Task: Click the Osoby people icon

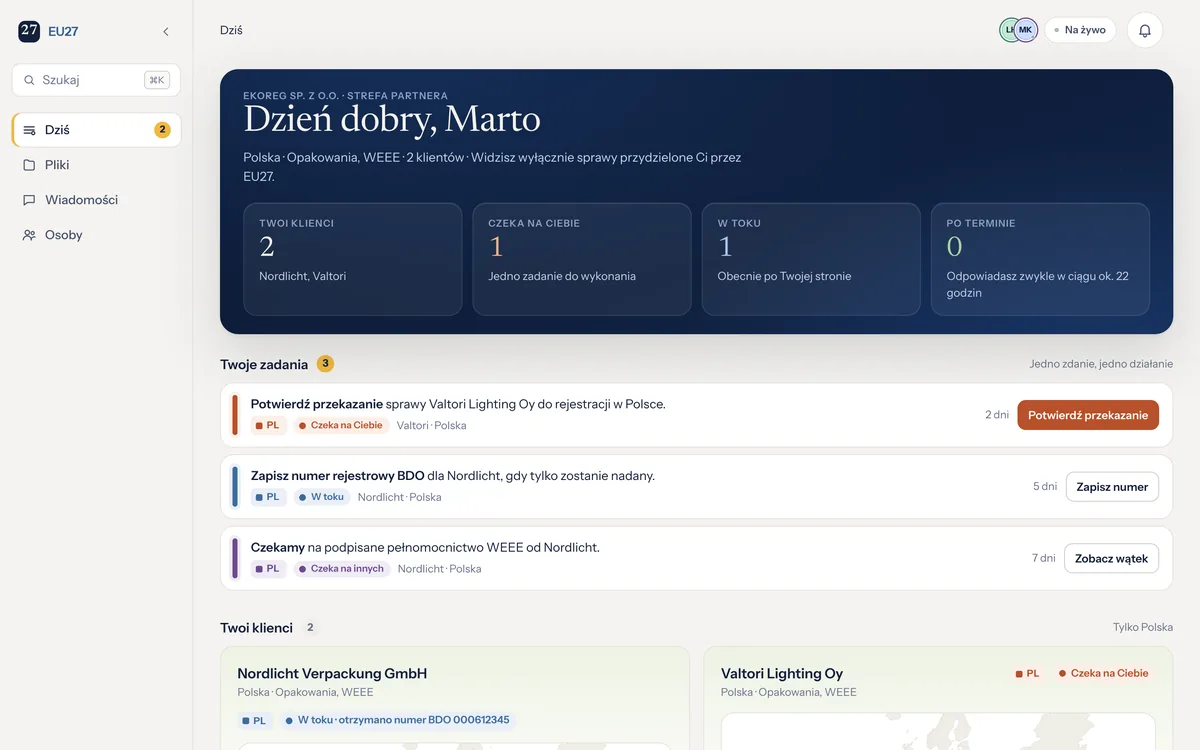Action: pyautogui.click(x=29, y=235)
